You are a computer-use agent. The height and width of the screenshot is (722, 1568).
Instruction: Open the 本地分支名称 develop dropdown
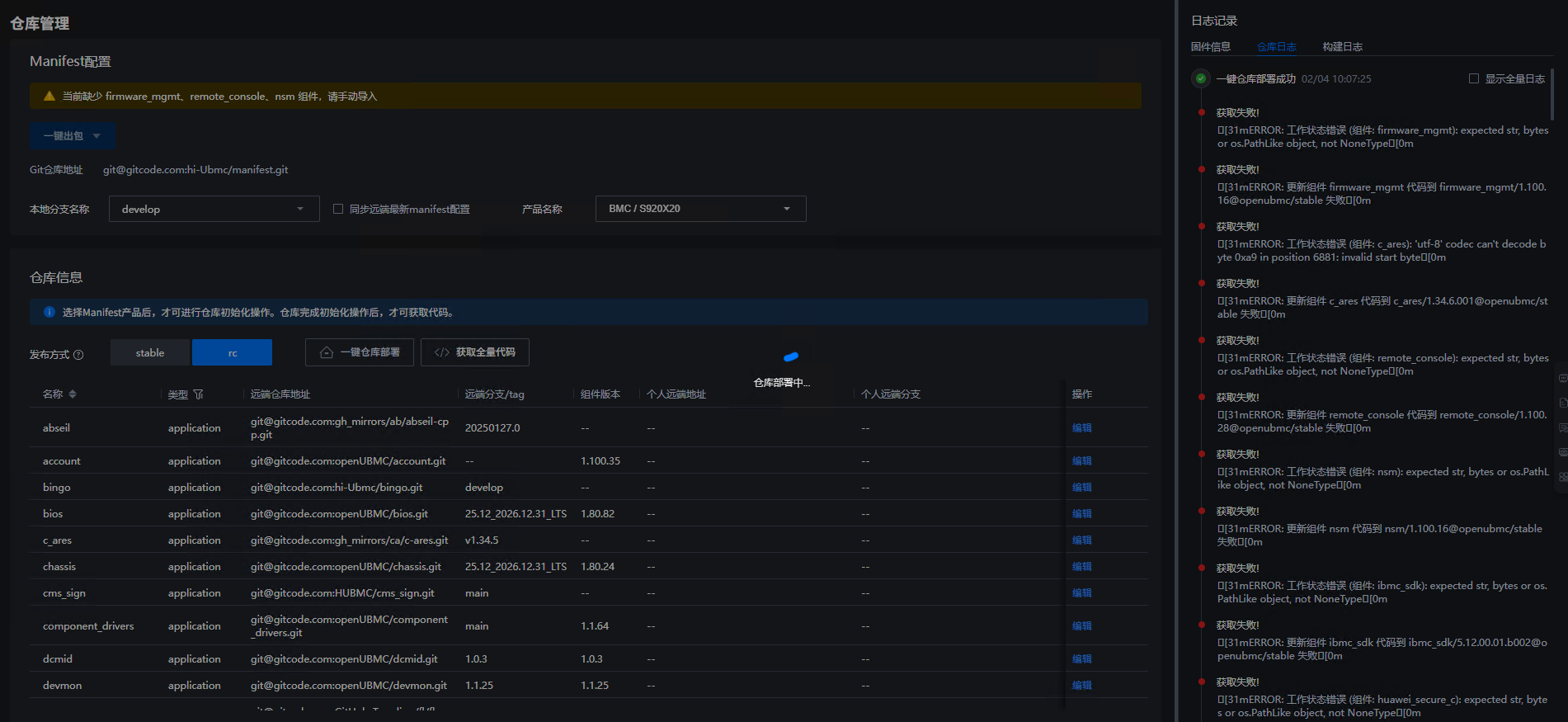(x=214, y=209)
